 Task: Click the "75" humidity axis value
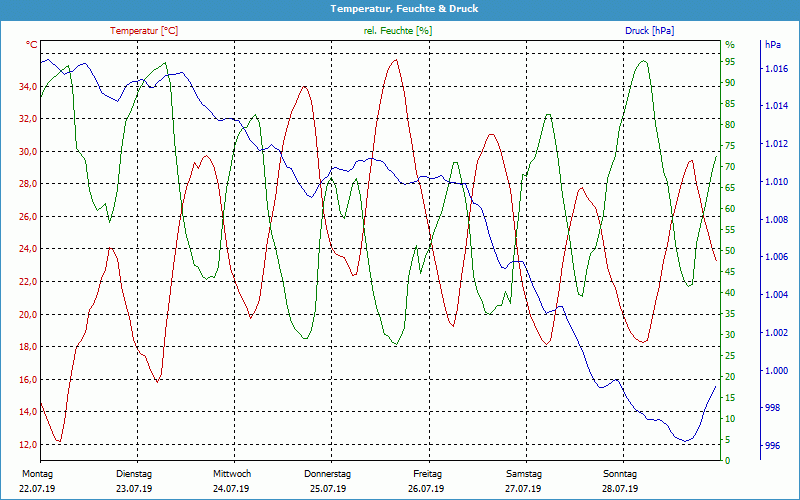point(730,146)
